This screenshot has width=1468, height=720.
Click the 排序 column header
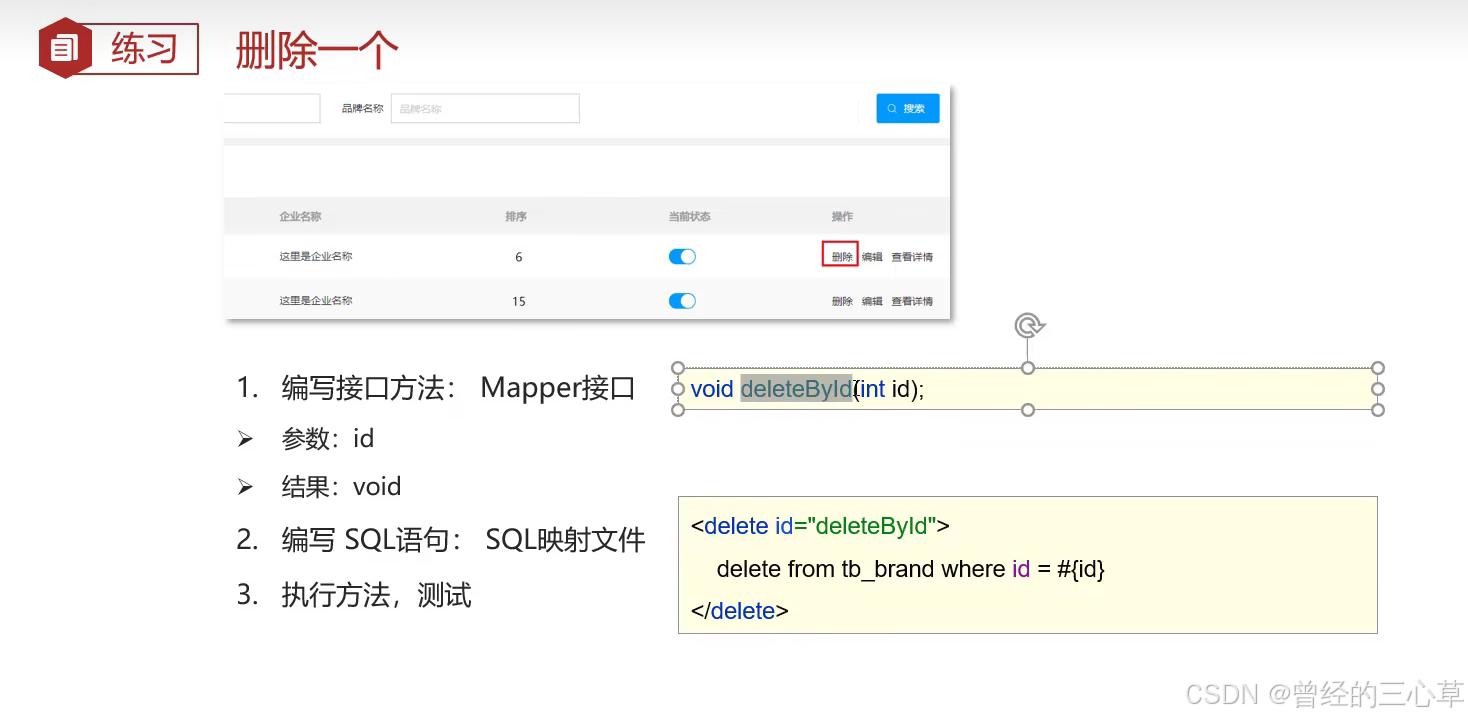(516, 216)
